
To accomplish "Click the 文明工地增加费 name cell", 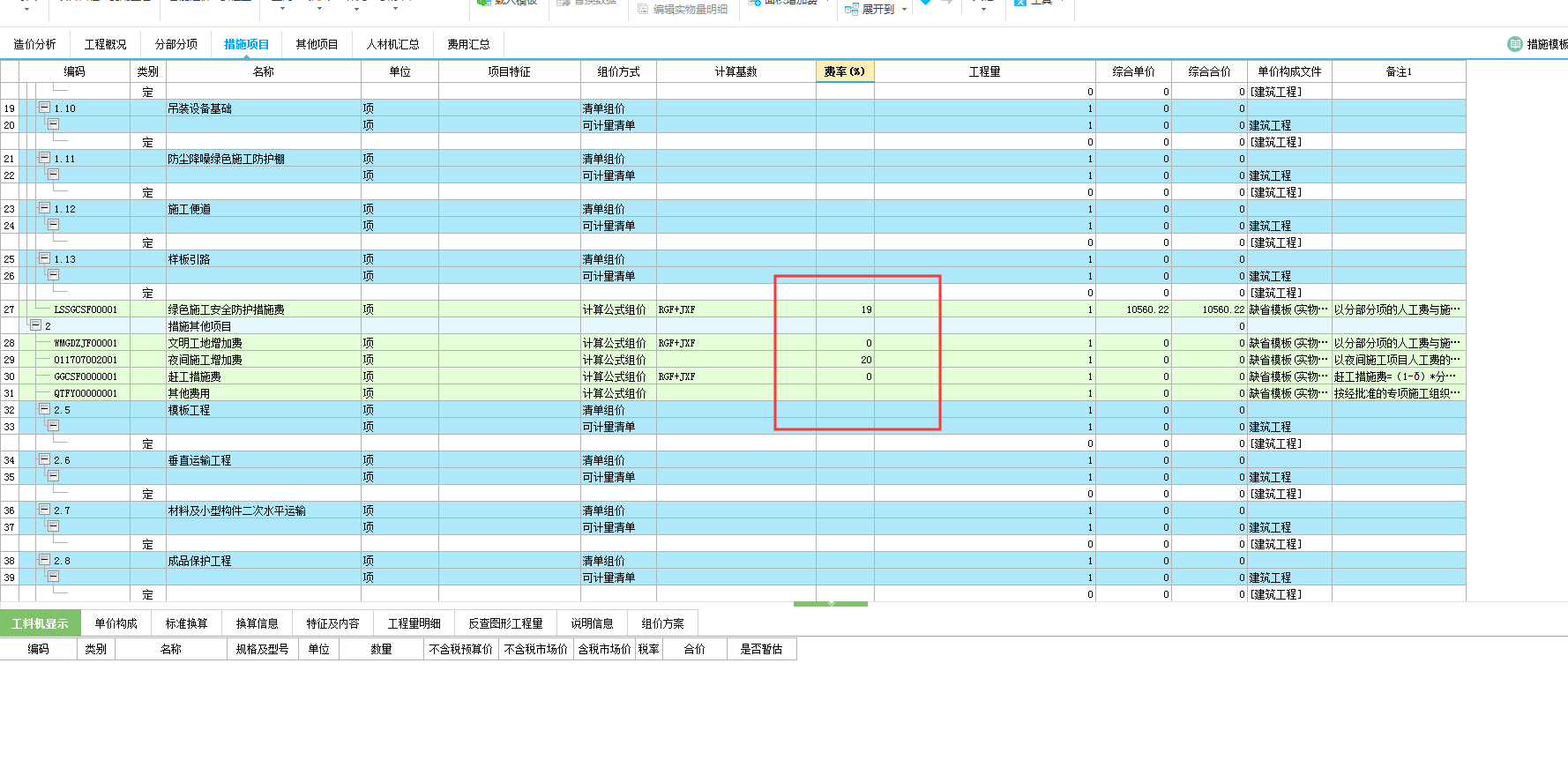I will (263, 343).
